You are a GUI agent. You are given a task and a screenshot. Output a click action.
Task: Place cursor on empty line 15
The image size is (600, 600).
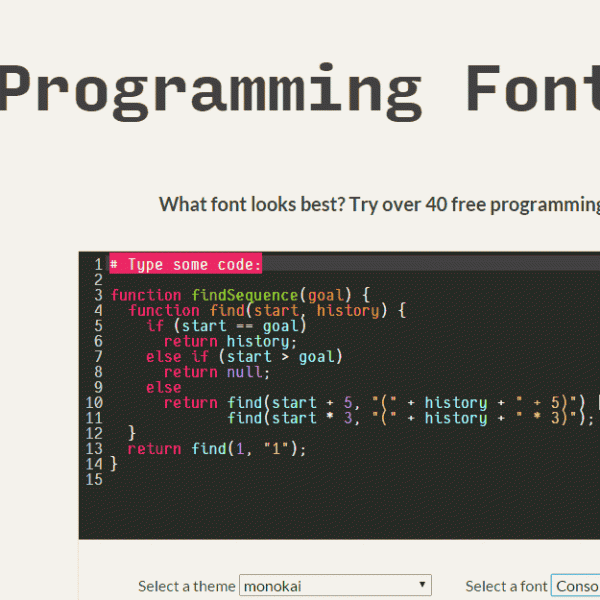coord(300,480)
